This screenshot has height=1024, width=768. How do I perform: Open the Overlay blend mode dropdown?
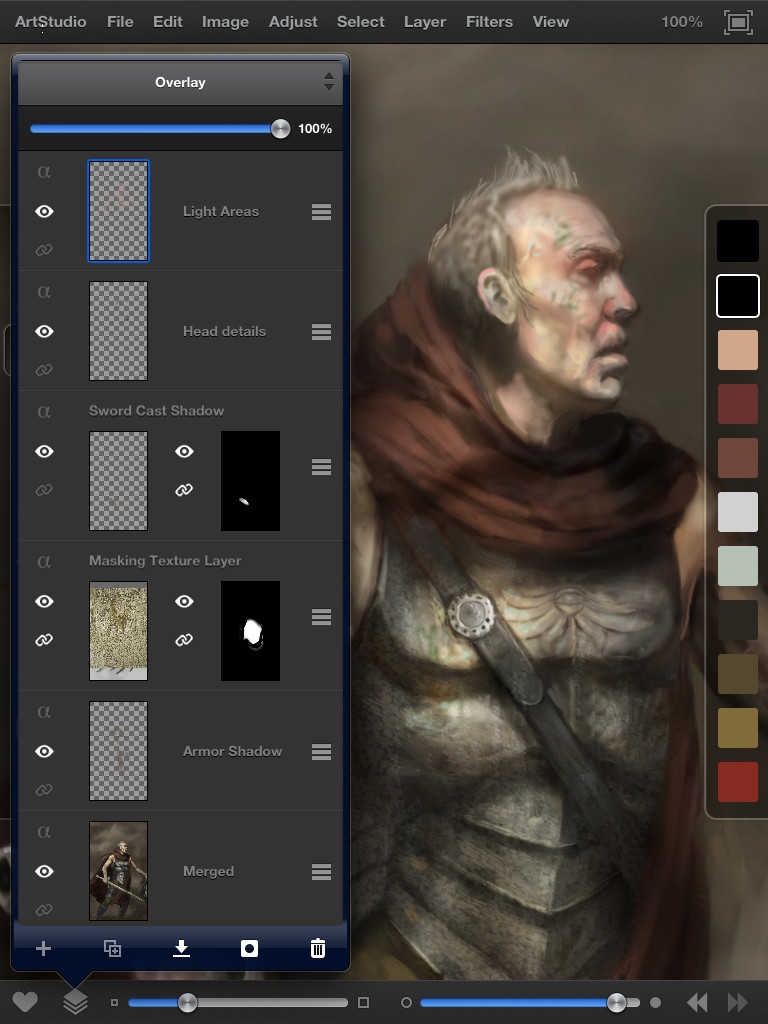tap(180, 82)
